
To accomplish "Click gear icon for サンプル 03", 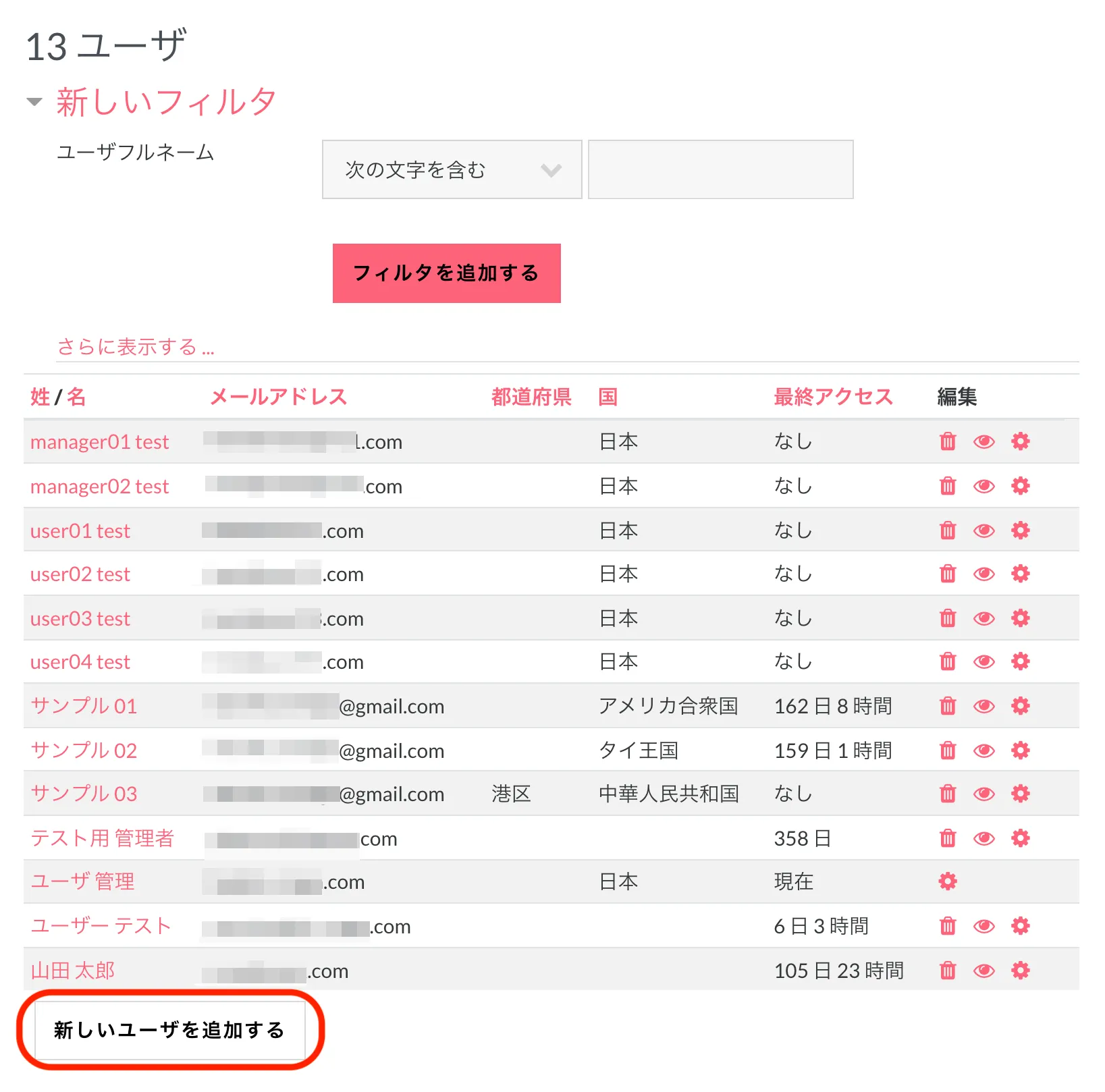I will coord(1020,794).
